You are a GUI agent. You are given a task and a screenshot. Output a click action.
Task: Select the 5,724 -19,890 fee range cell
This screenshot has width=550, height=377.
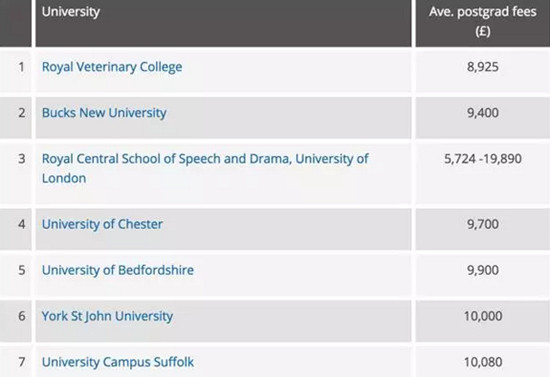pos(483,173)
